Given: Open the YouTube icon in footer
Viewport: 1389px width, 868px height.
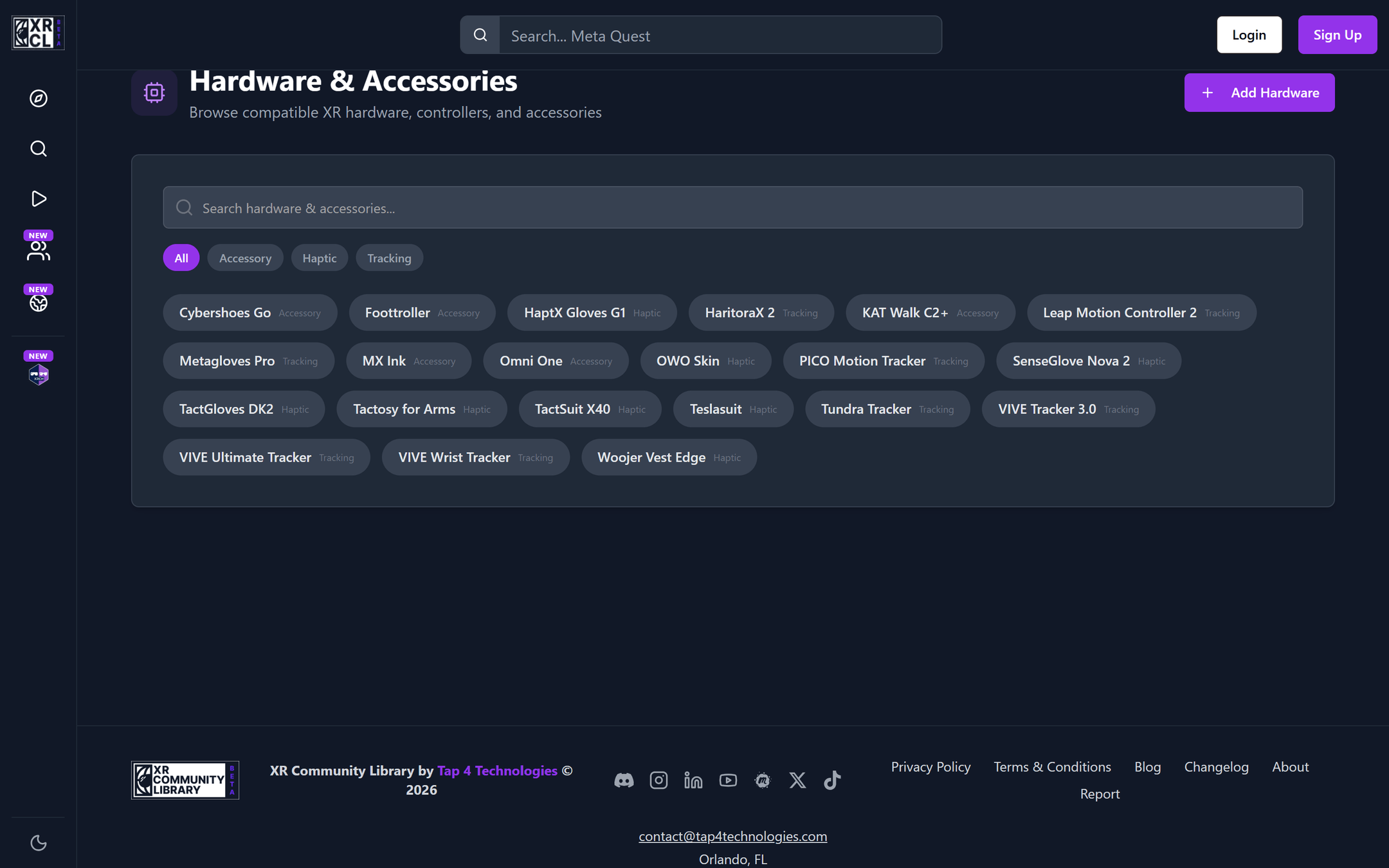Looking at the screenshot, I should pos(728,781).
